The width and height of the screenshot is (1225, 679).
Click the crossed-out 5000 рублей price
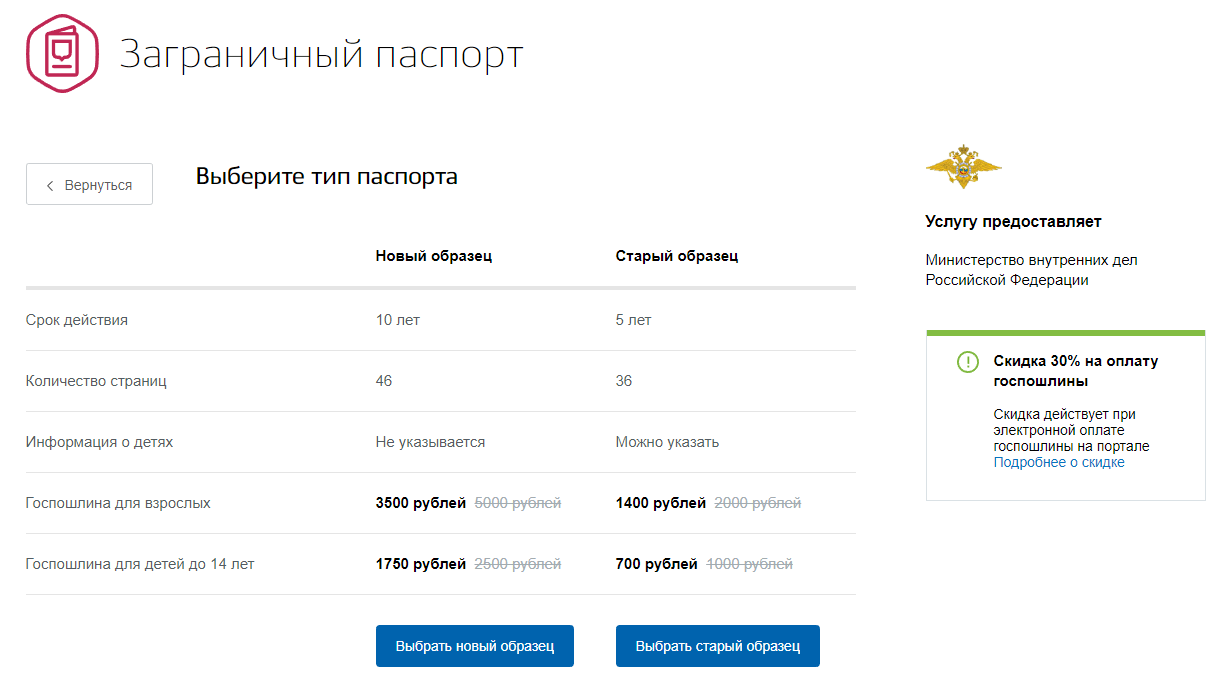(517, 503)
